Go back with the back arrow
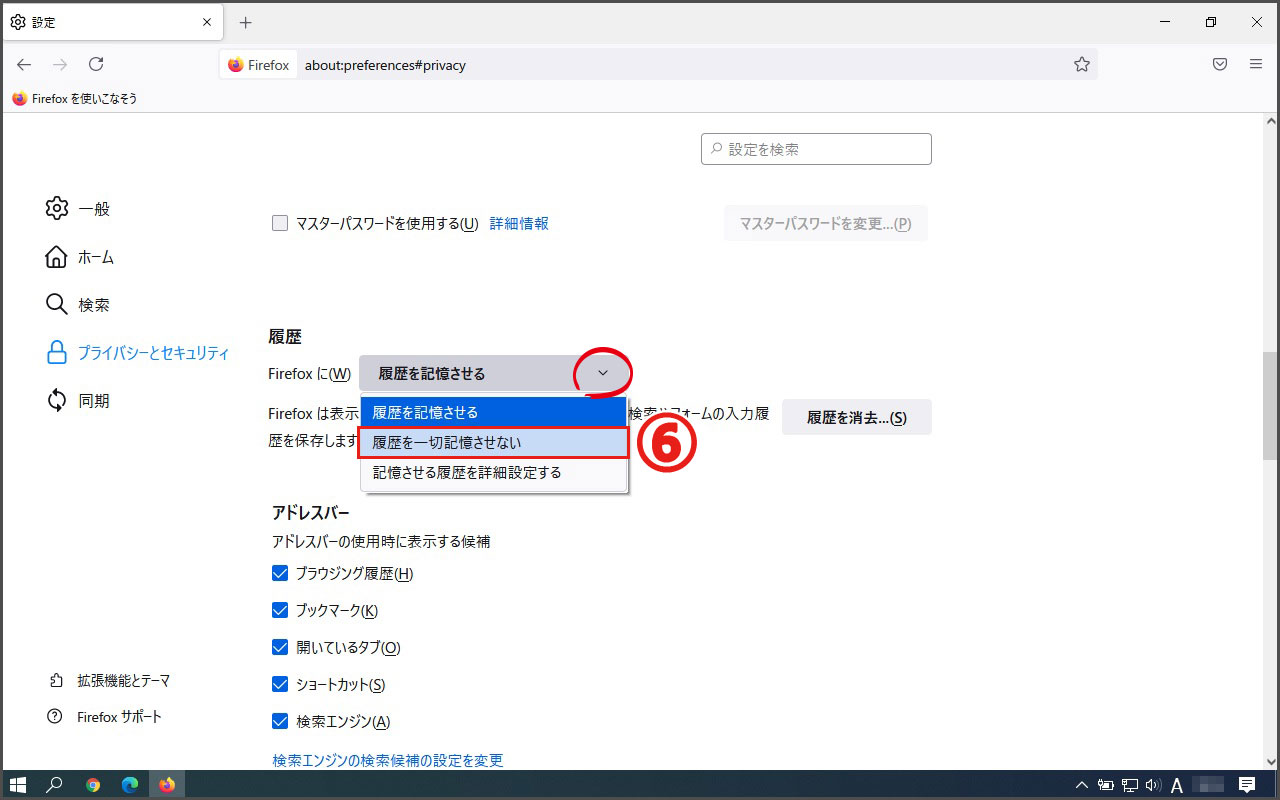This screenshot has width=1280, height=800. (x=24, y=64)
